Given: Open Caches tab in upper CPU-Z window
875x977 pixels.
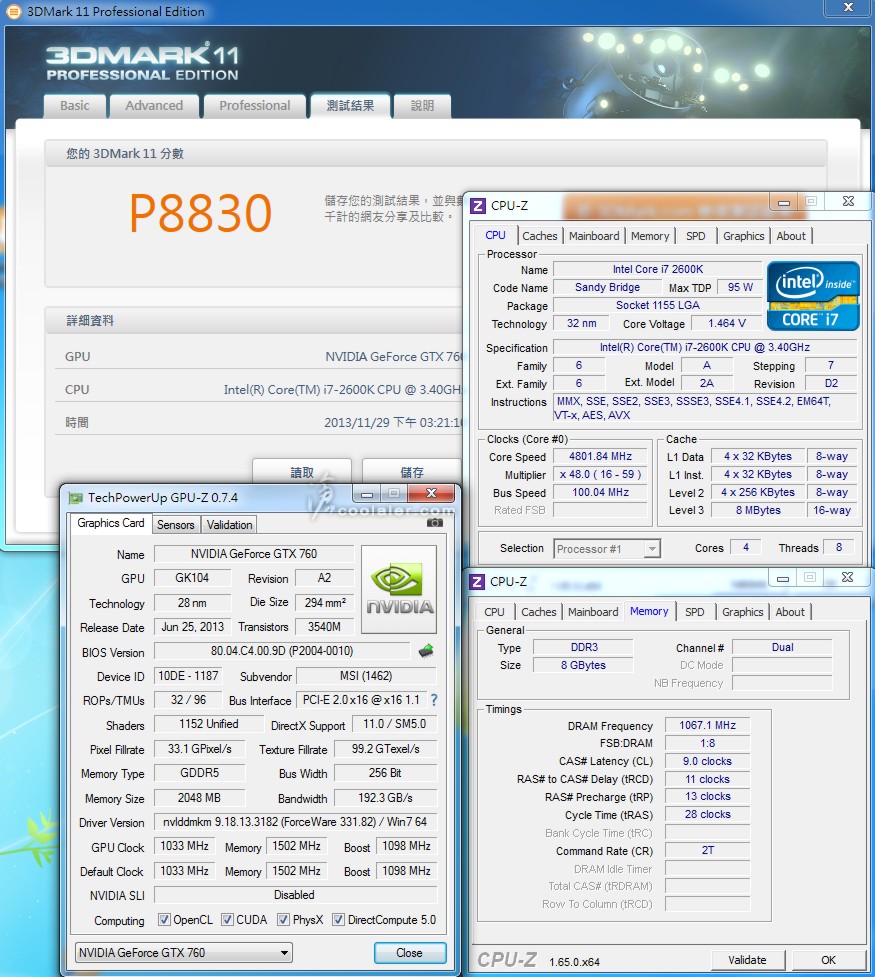Looking at the screenshot, I should click(x=540, y=236).
